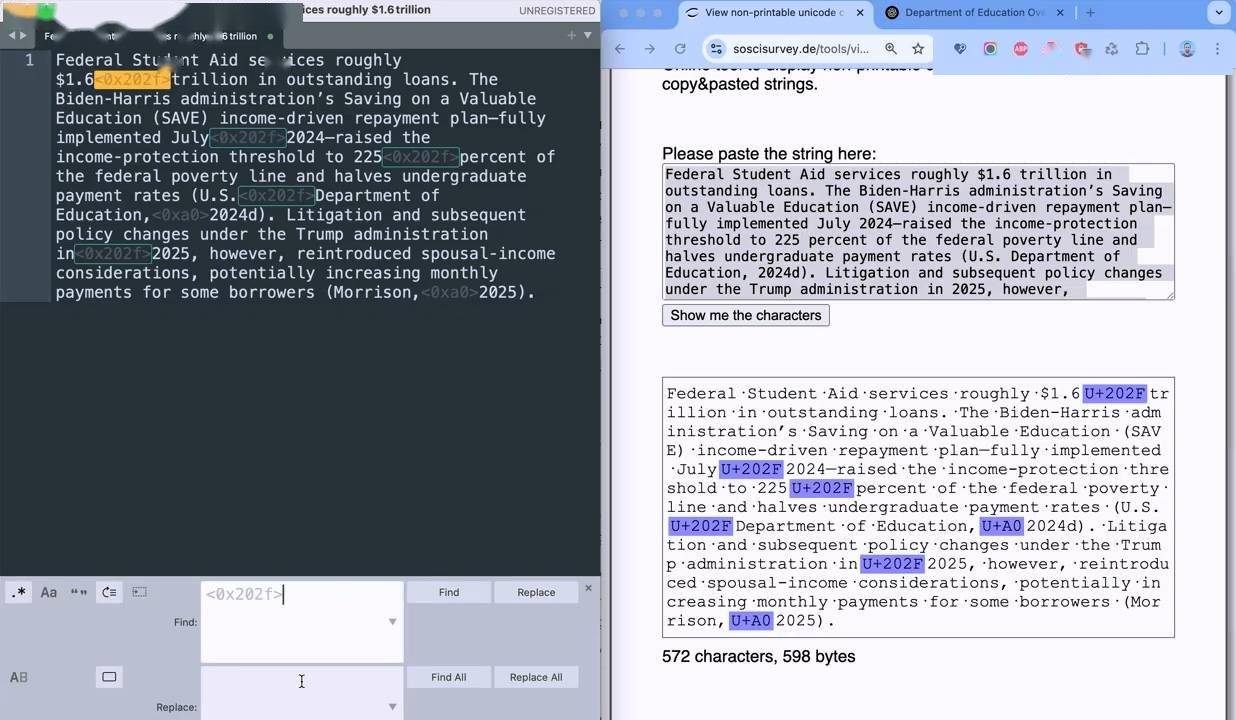Screen dimensions: 1236x720
Task: Toggle whole word matching option
Action: point(78,592)
